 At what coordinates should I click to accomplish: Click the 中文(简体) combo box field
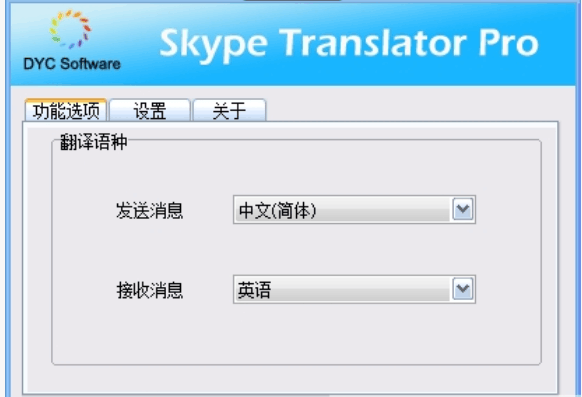(x=354, y=210)
